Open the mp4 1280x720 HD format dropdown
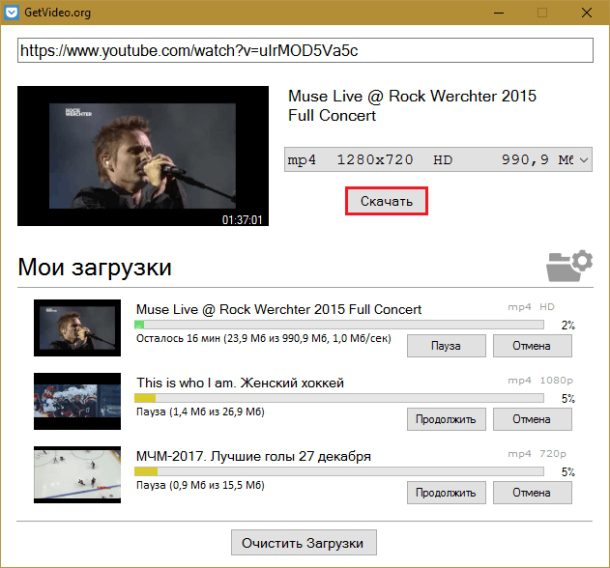 coord(438,160)
